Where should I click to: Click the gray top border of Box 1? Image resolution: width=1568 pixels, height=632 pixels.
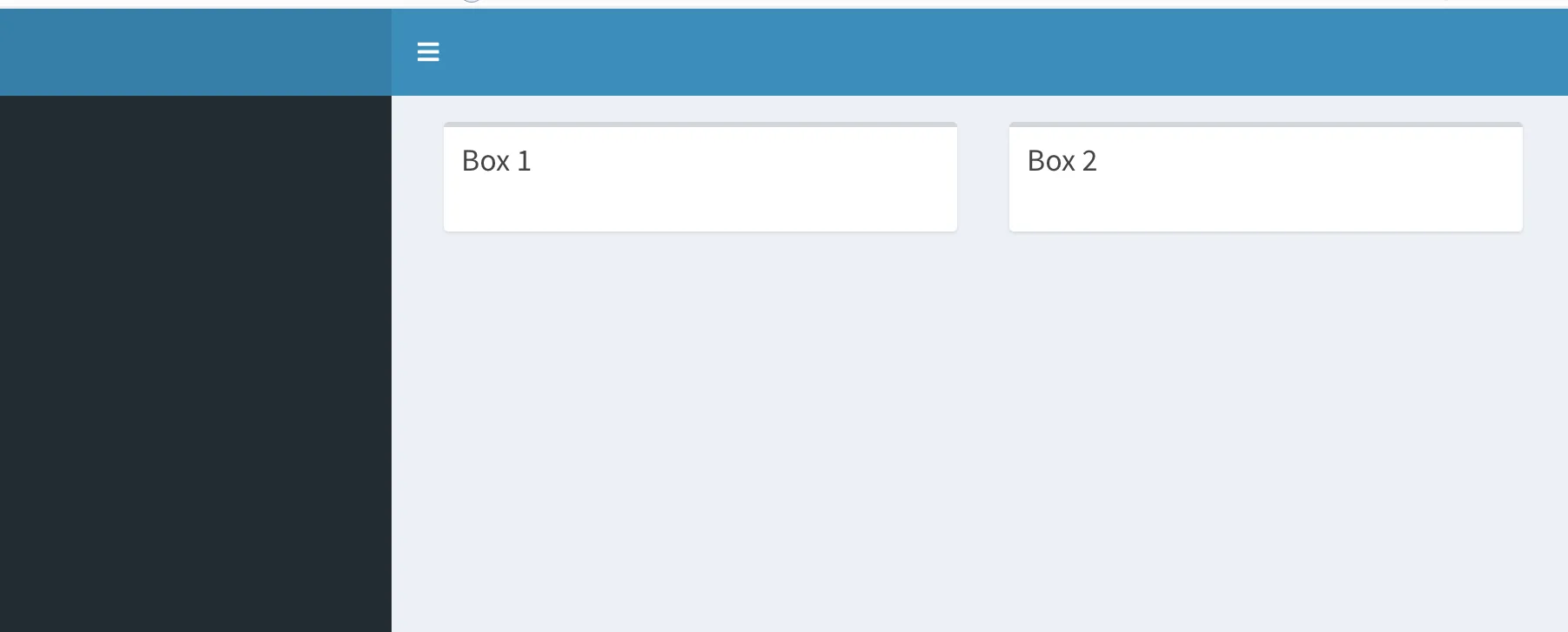pyautogui.click(x=700, y=124)
